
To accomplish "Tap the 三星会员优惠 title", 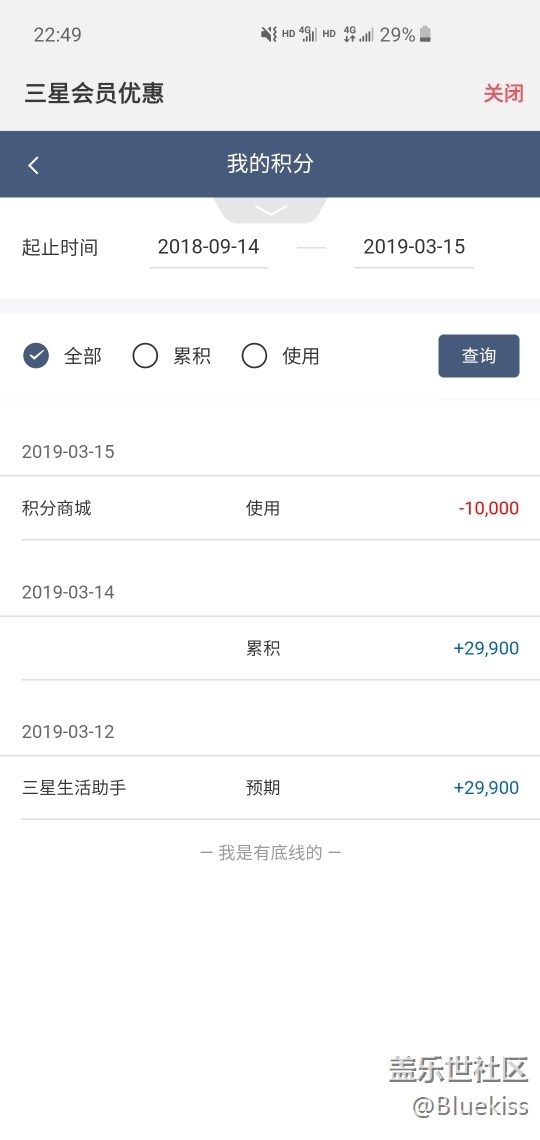I will [x=94, y=94].
